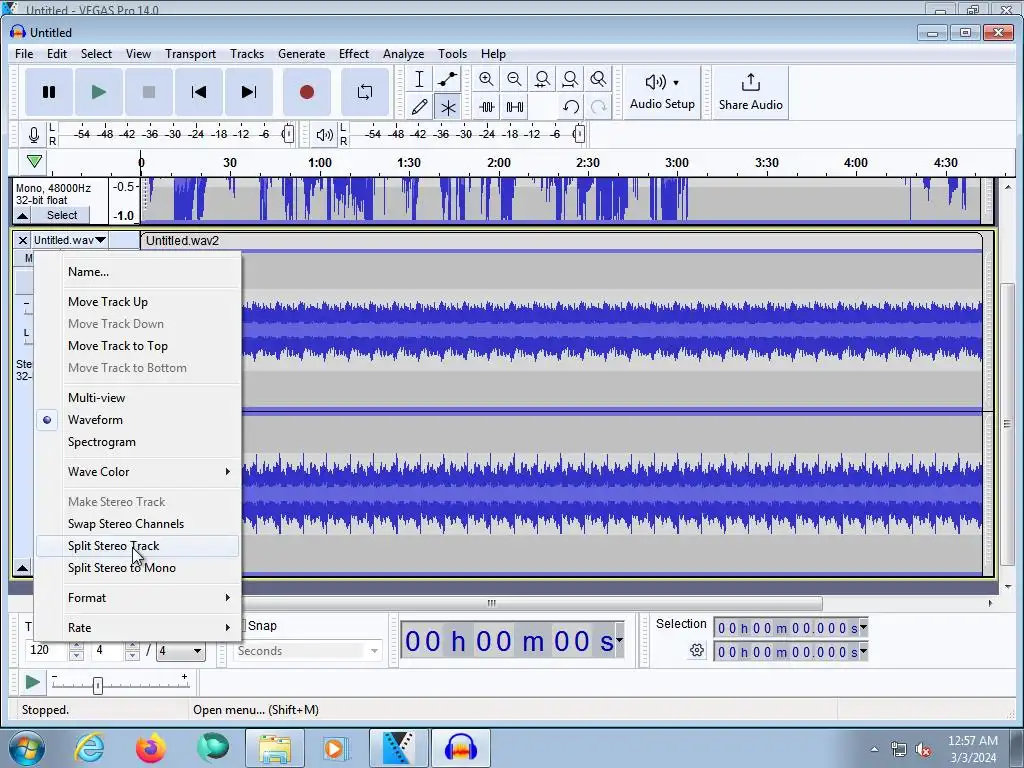Open the Untitled.wav track dropdown
This screenshot has height=768, width=1024.
tap(70, 240)
